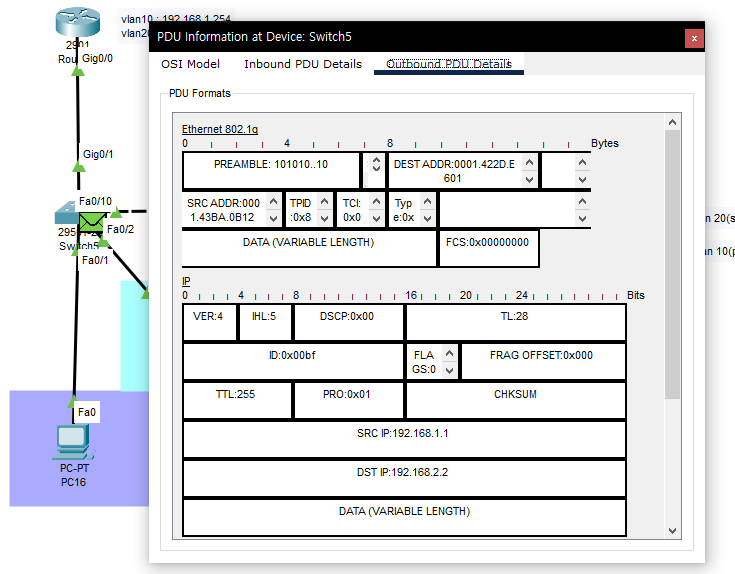Click the Switch5 device icon
Image resolution: width=735 pixels, height=574 pixels.
[67, 213]
